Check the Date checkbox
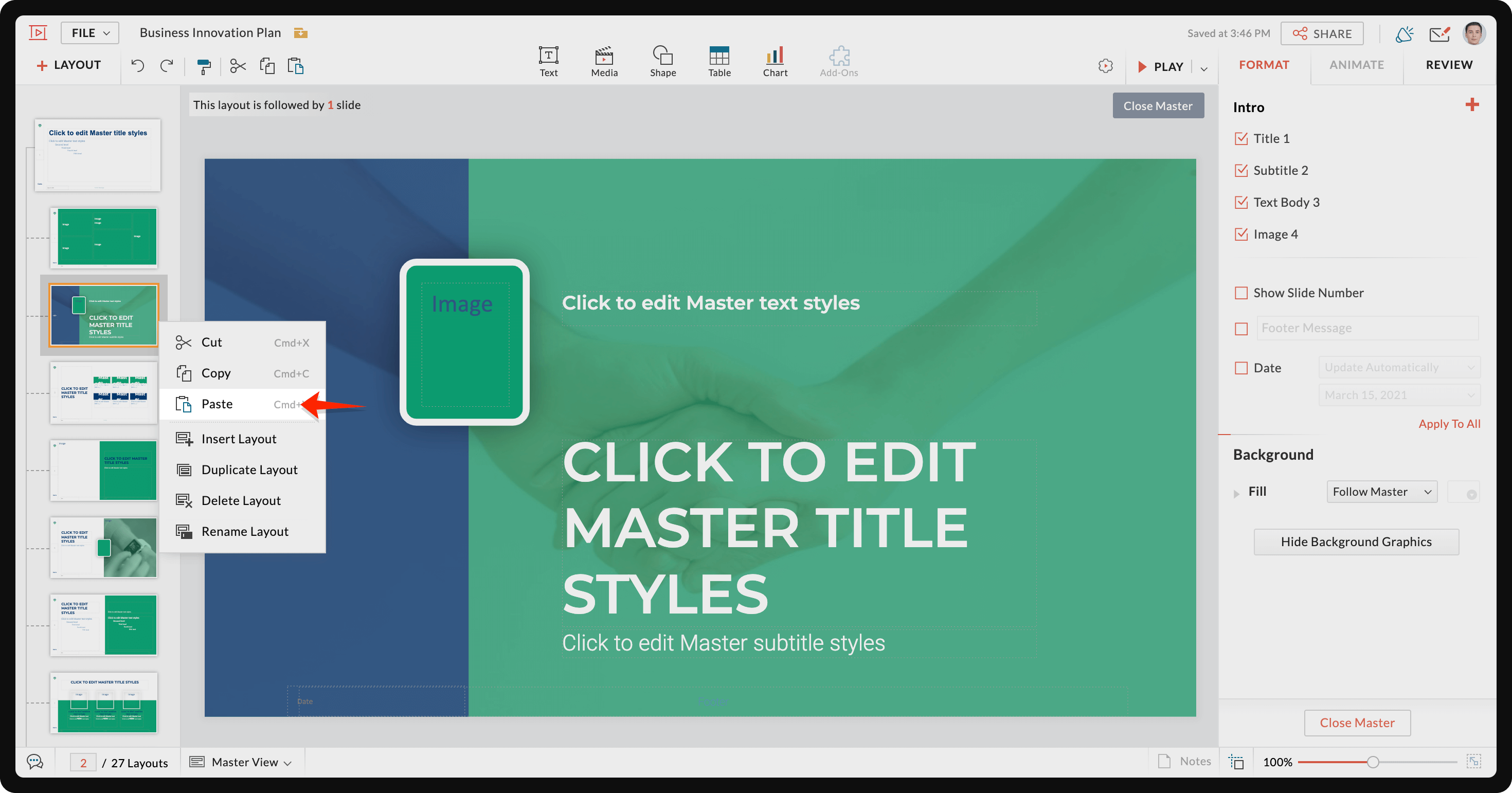The height and width of the screenshot is (793, 1512). tap(1240, 368)
